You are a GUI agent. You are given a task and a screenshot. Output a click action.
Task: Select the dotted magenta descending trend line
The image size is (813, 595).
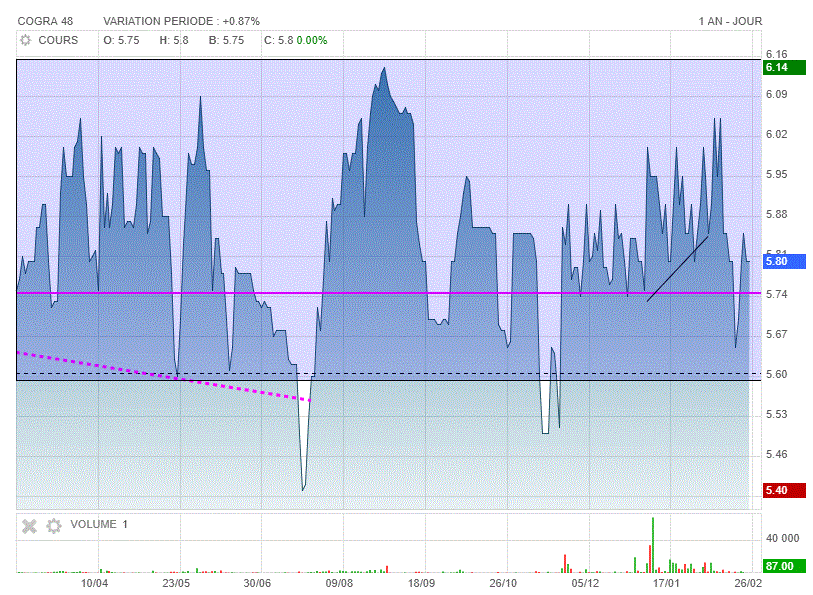pos(163,377)
